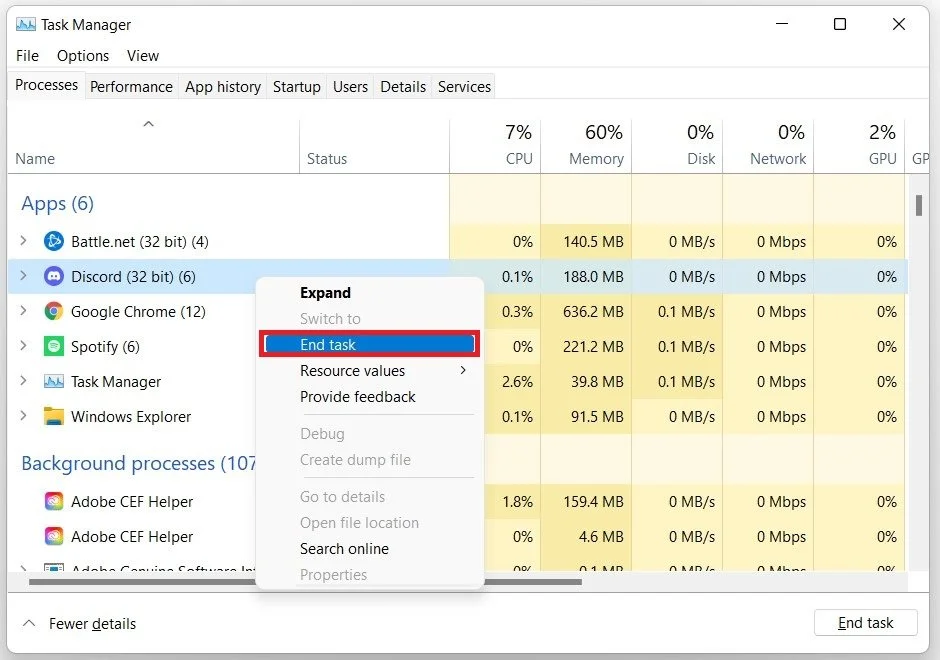This screenshot has width=940, height=660.
Task: Click the Google Chrome icon
Action: pyautogui.click(x=54, y=312)
